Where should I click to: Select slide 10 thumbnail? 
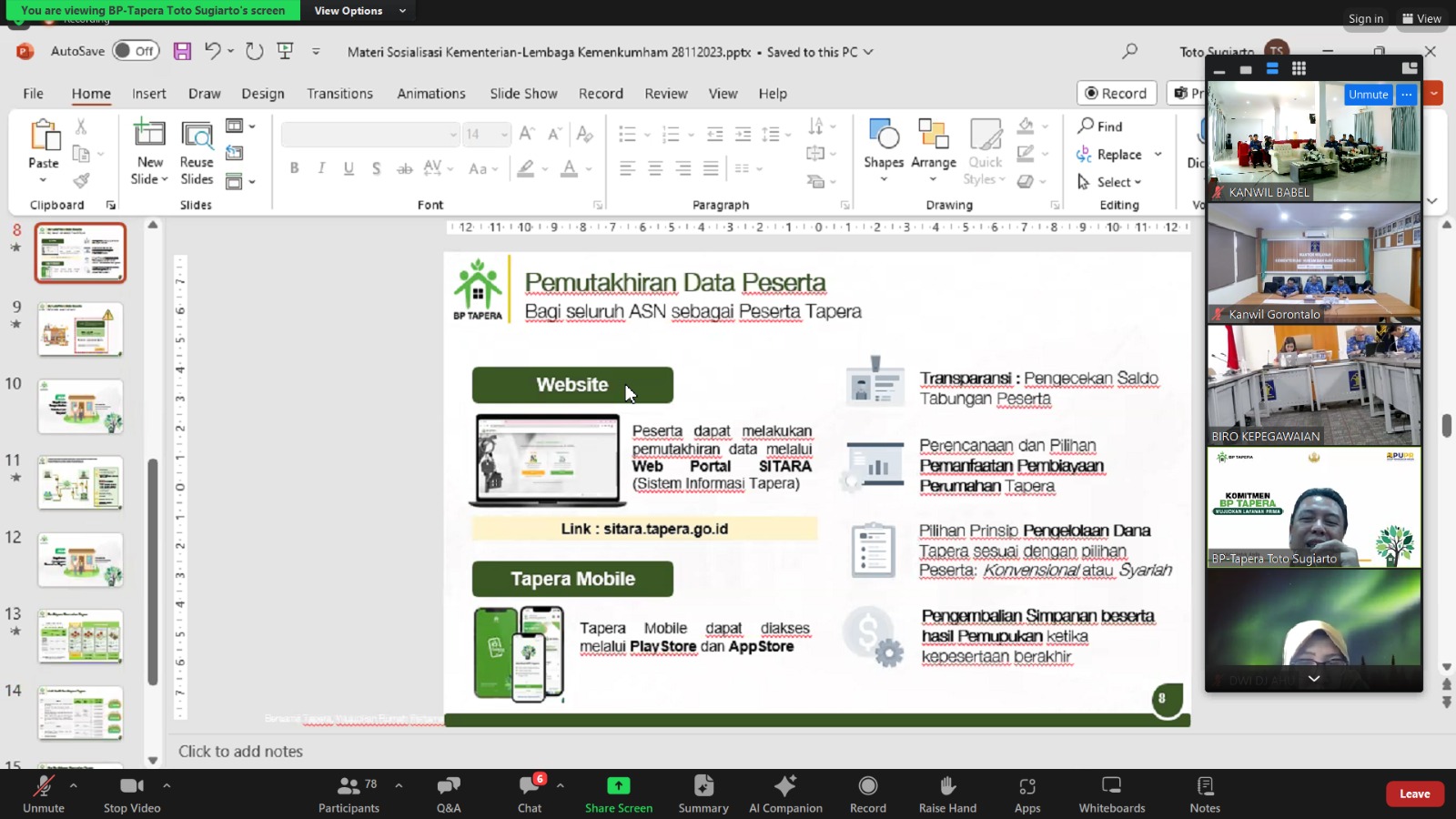point(80,407)
